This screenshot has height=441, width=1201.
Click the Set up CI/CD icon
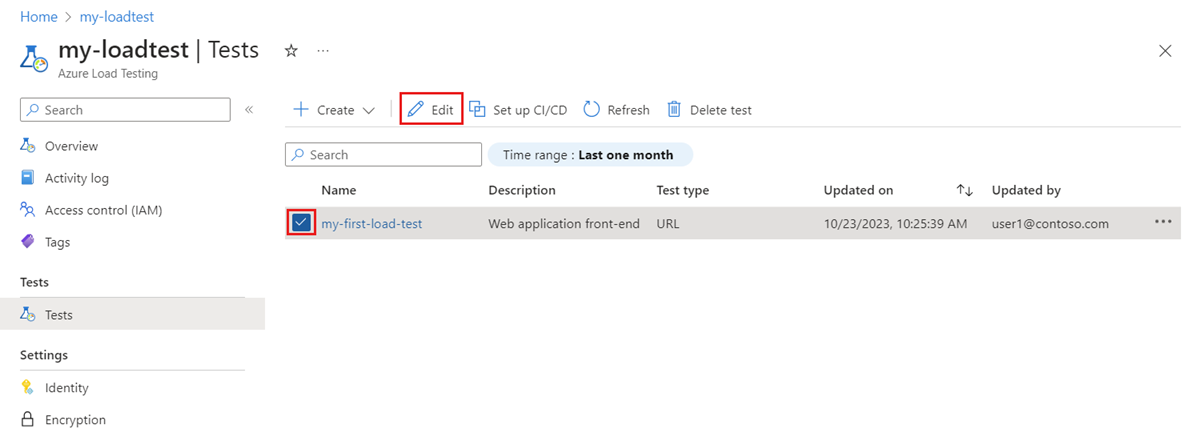478,110
